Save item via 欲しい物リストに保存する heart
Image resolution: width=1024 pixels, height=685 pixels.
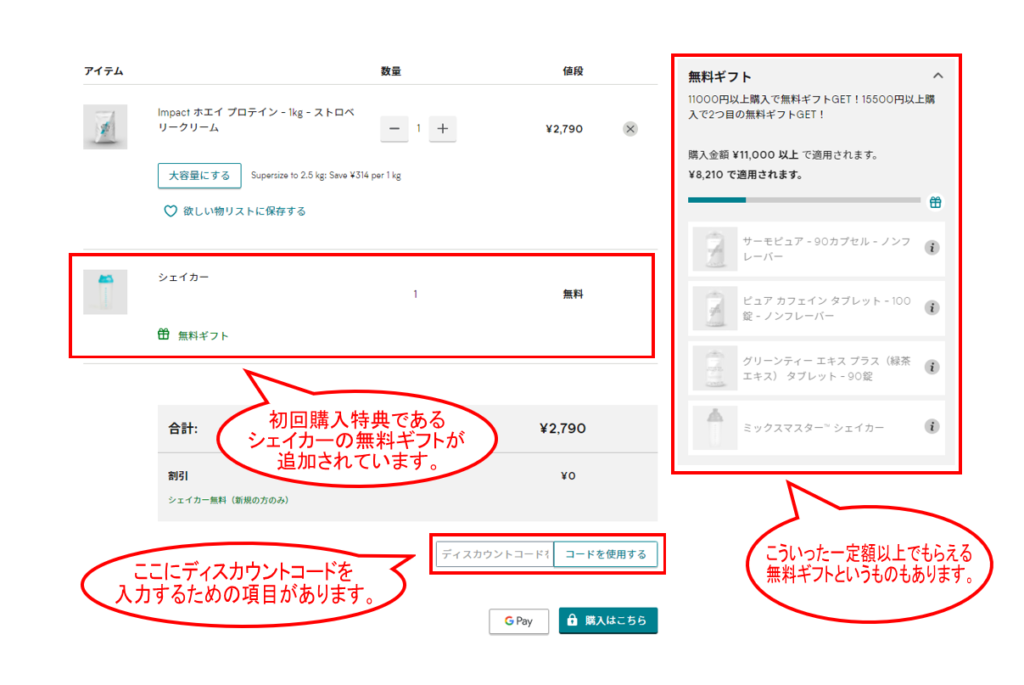(x=170, y=211)
